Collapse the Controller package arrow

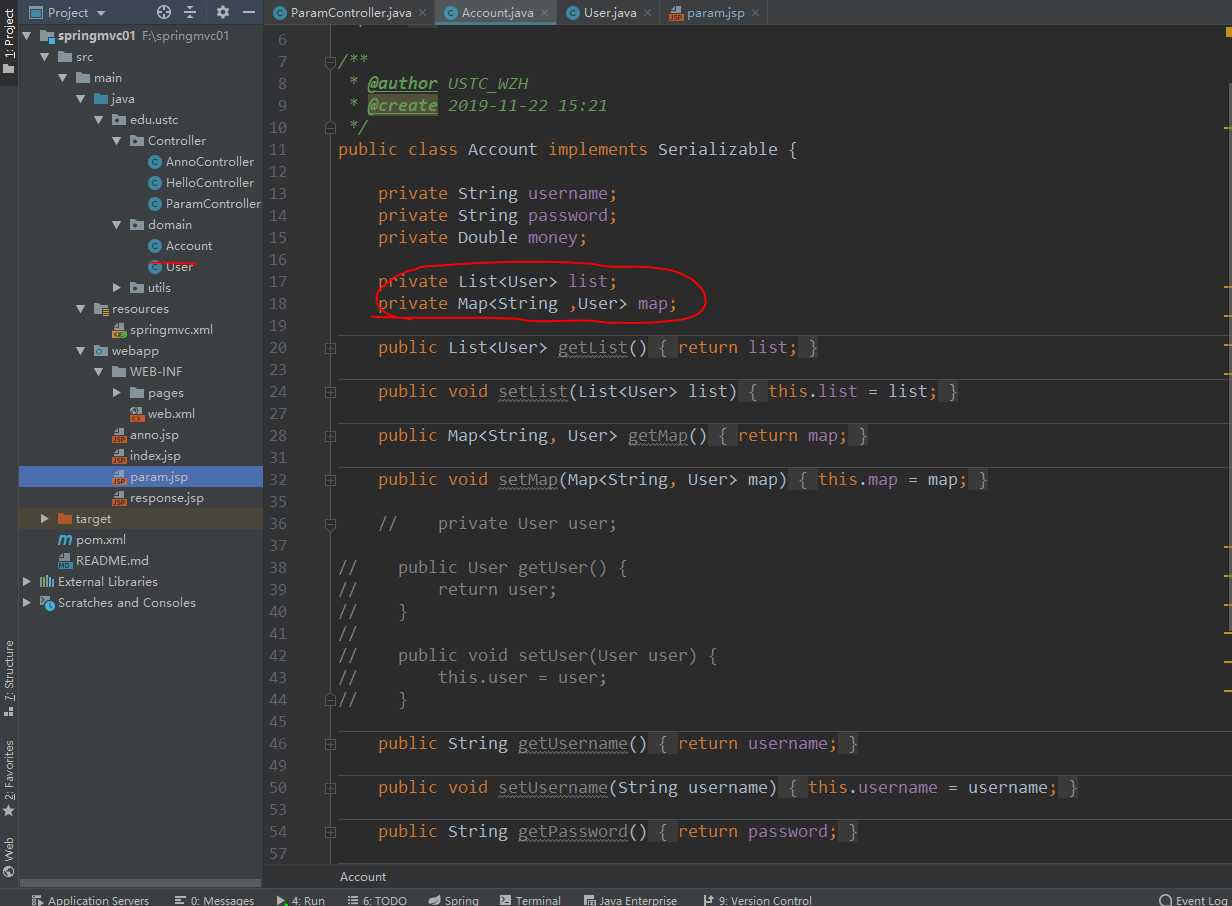(117, 141)
